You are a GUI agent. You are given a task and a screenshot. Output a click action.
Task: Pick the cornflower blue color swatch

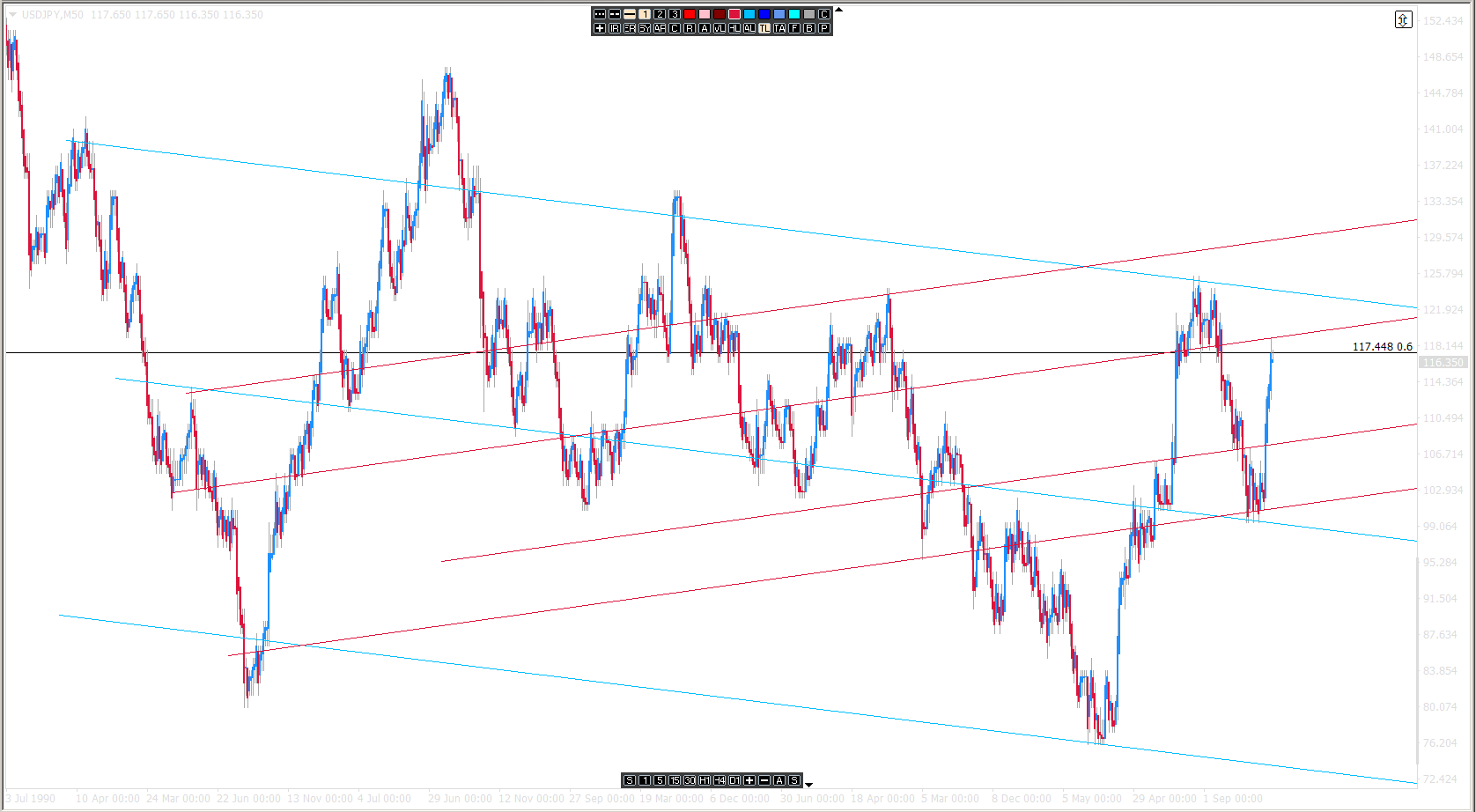(779, 14)
